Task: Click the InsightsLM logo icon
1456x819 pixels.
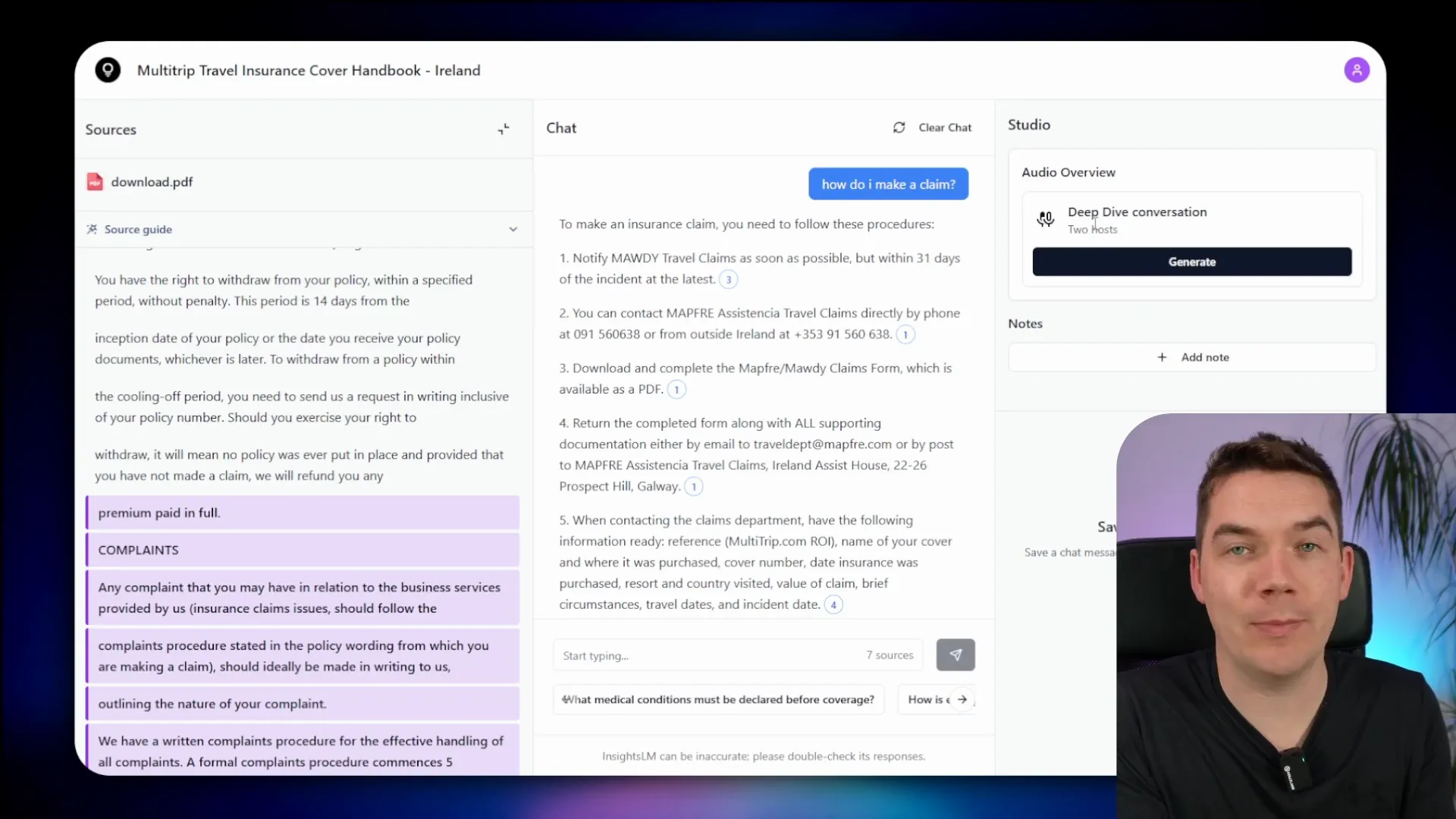Action: coord(108,70)
